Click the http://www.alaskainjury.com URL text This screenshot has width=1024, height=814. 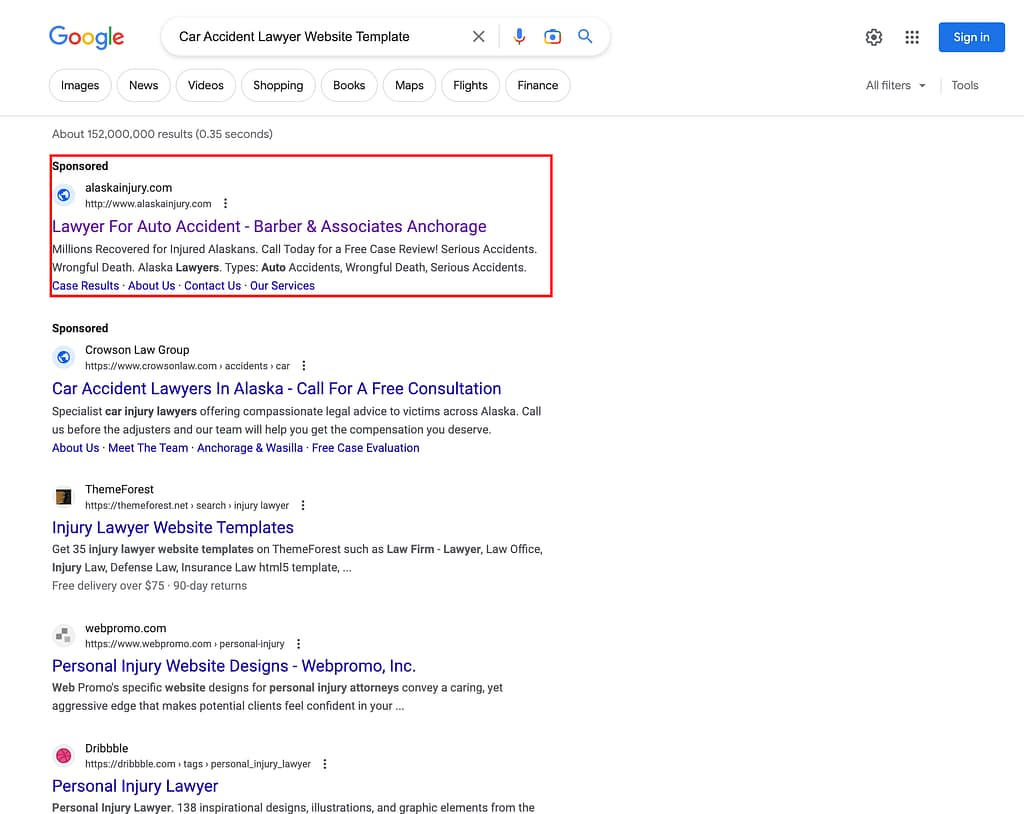pos(148,204)
